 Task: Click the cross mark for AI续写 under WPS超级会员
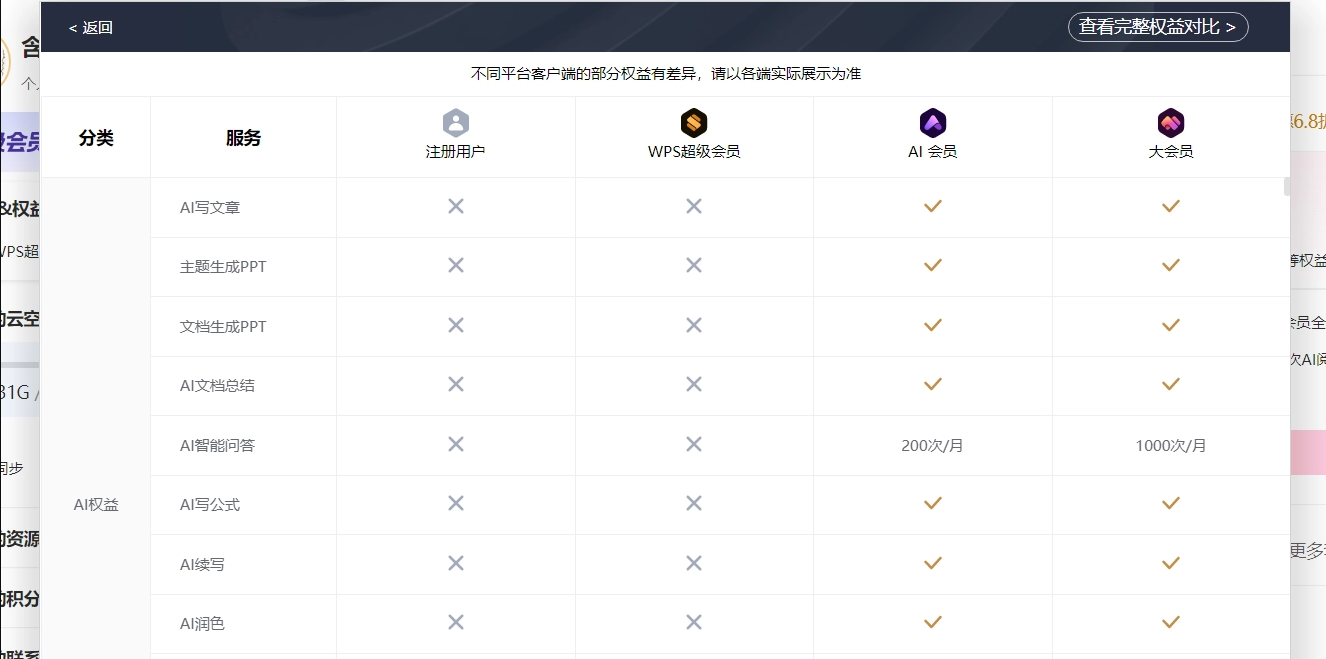[694, 562]
